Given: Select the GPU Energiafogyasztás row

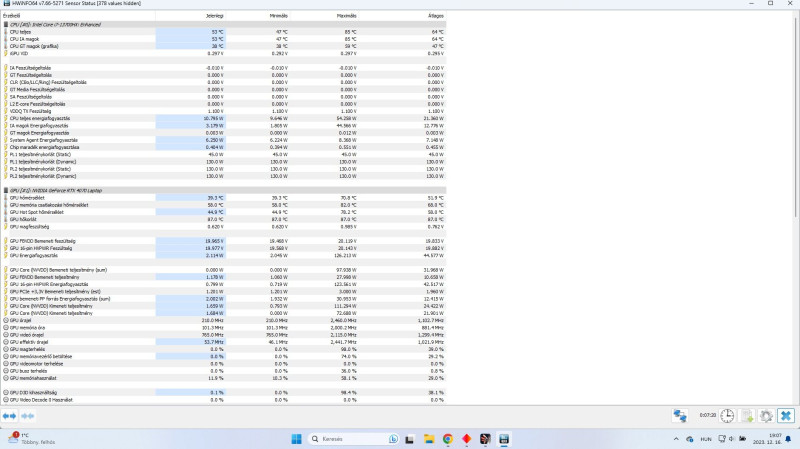Looking at the screenshot, I should click(223, 255).
